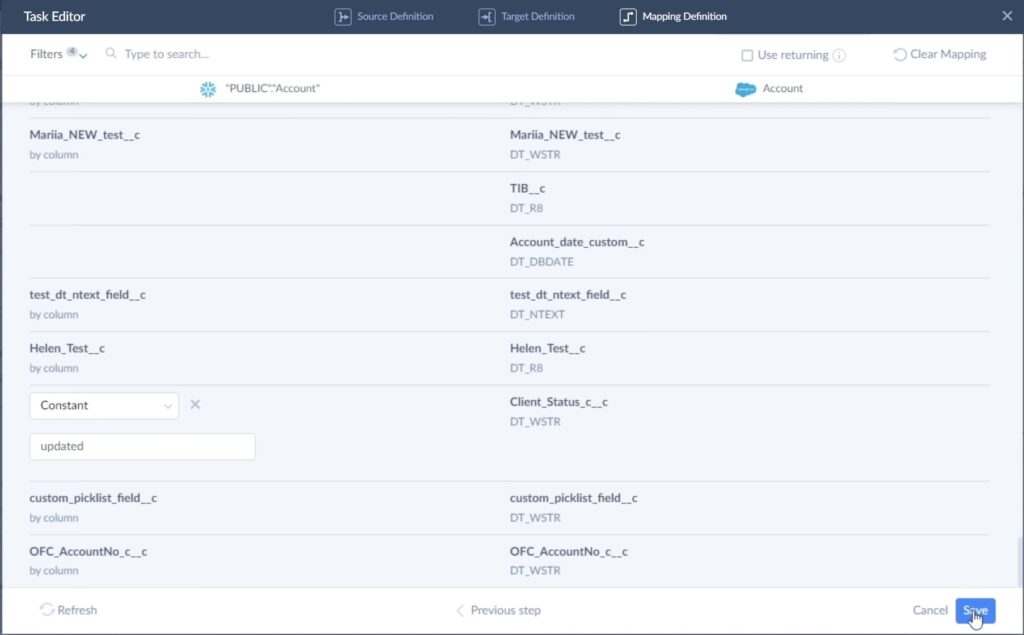The width and height of the screenshot is (1024, 635).
Task: Click target Helen_Test__c field name
Action: (547, 348)
